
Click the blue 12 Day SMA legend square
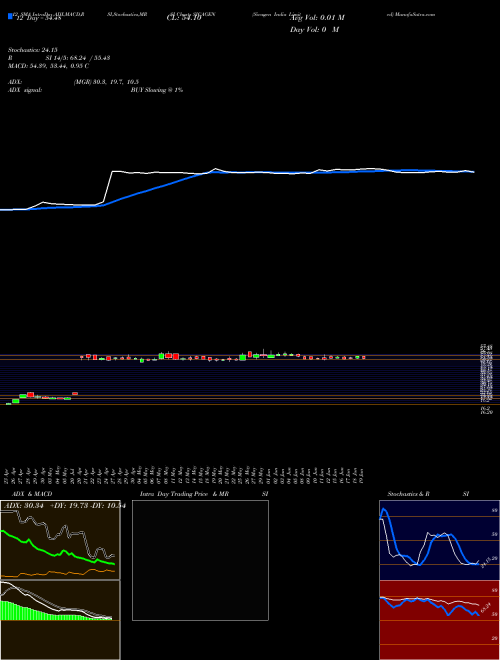(x=10, y=16)
